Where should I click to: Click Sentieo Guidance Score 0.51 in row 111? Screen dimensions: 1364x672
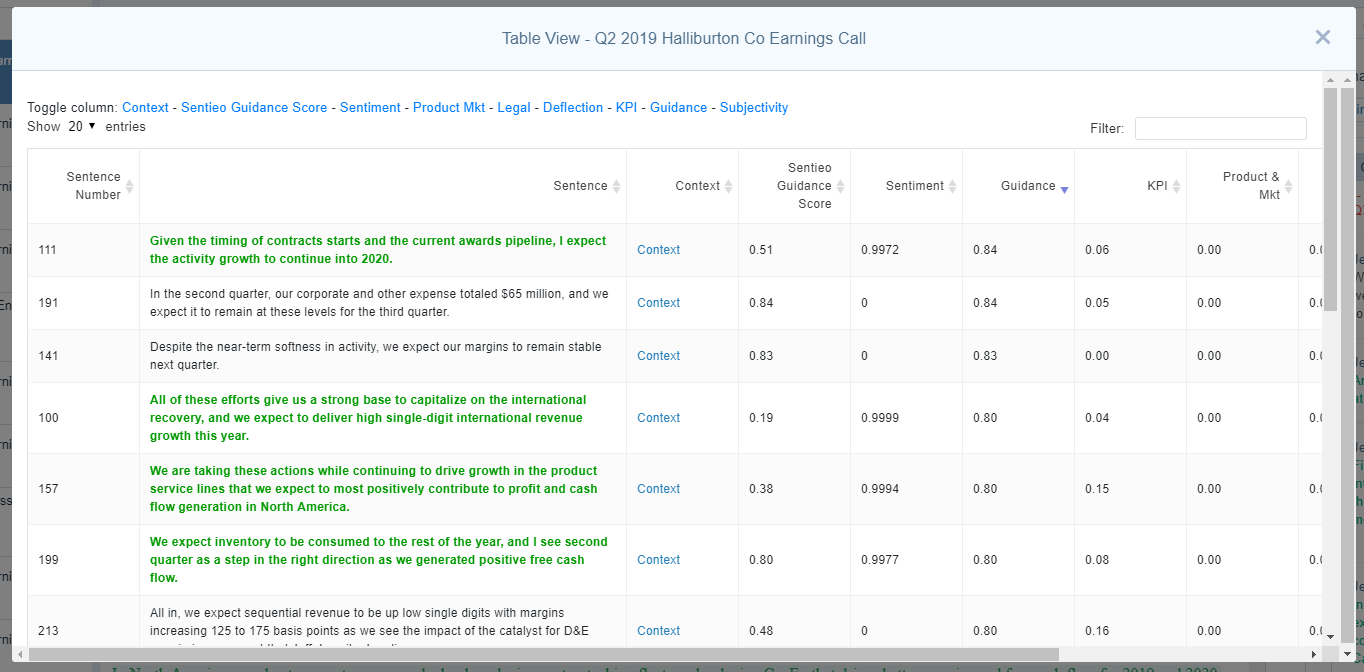pyautogui.click(x=761, y=250)
